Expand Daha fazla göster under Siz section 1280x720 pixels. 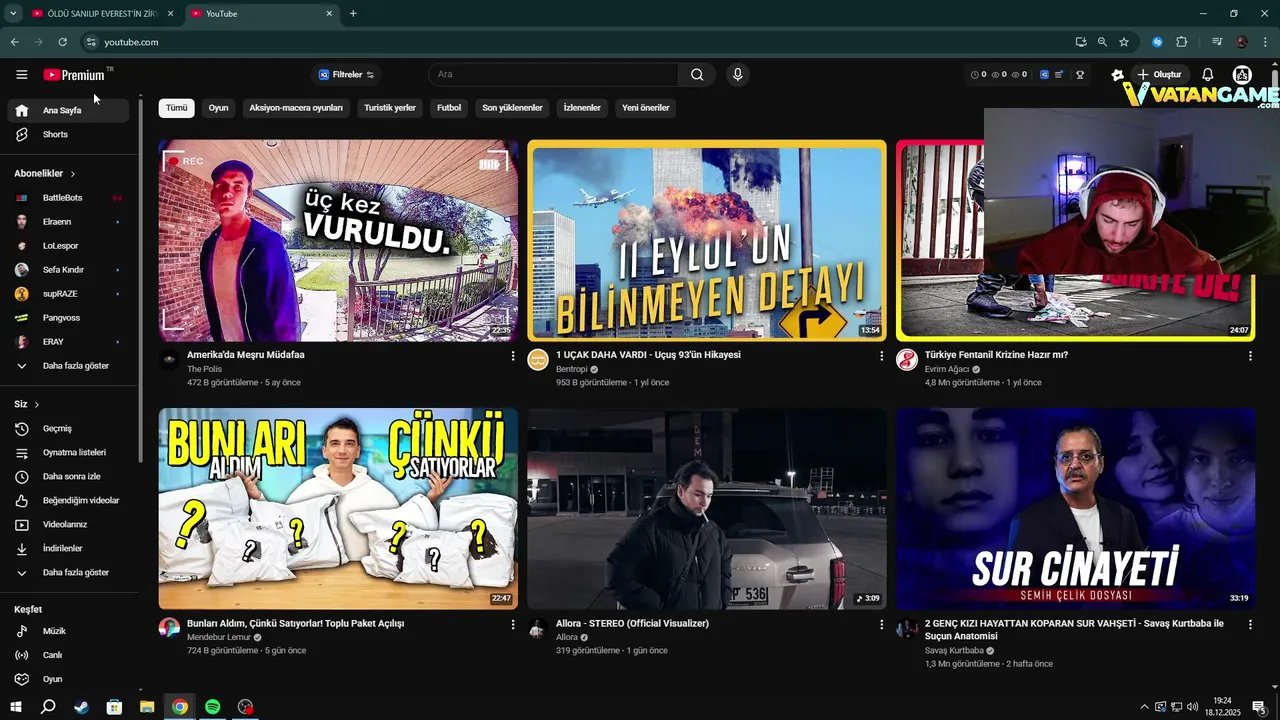(x=68, y=573)
